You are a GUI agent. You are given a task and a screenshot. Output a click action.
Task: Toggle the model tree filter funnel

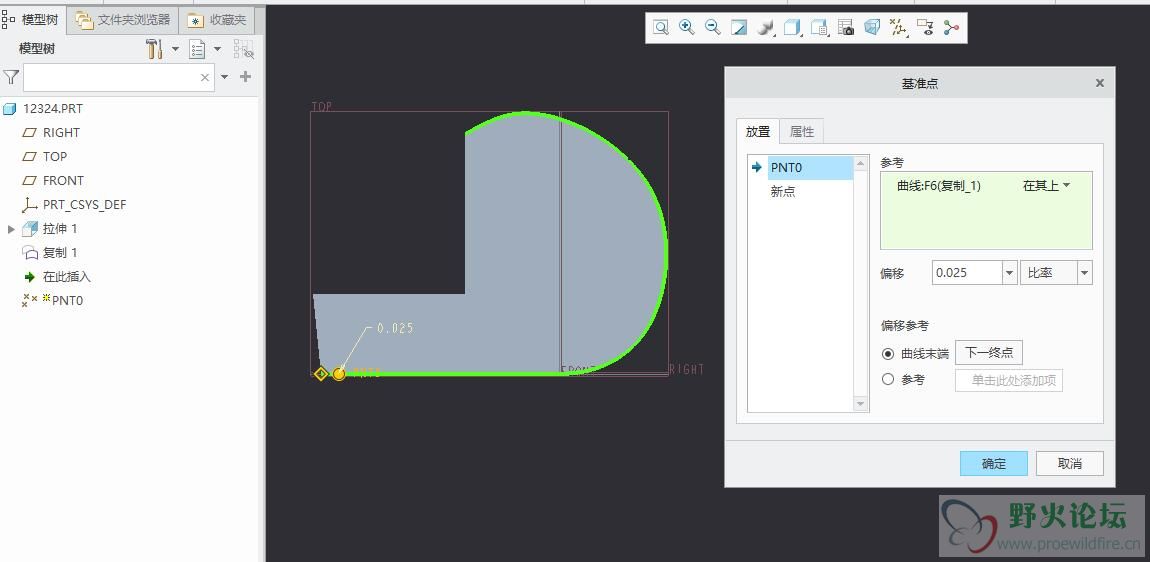tap(11, 77)
